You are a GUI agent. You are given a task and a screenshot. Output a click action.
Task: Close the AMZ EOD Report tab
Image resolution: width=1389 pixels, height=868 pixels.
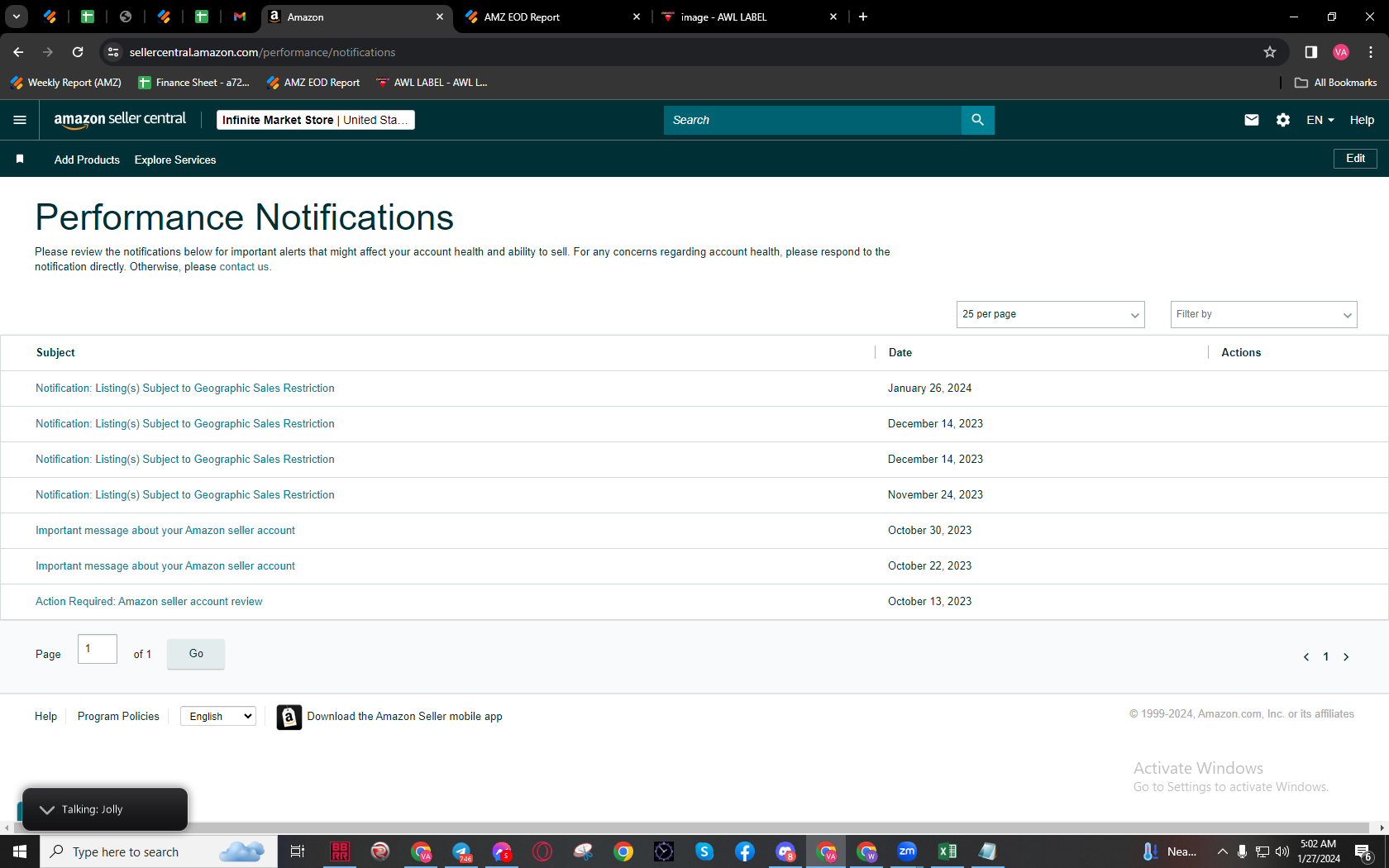coord(637,17)
